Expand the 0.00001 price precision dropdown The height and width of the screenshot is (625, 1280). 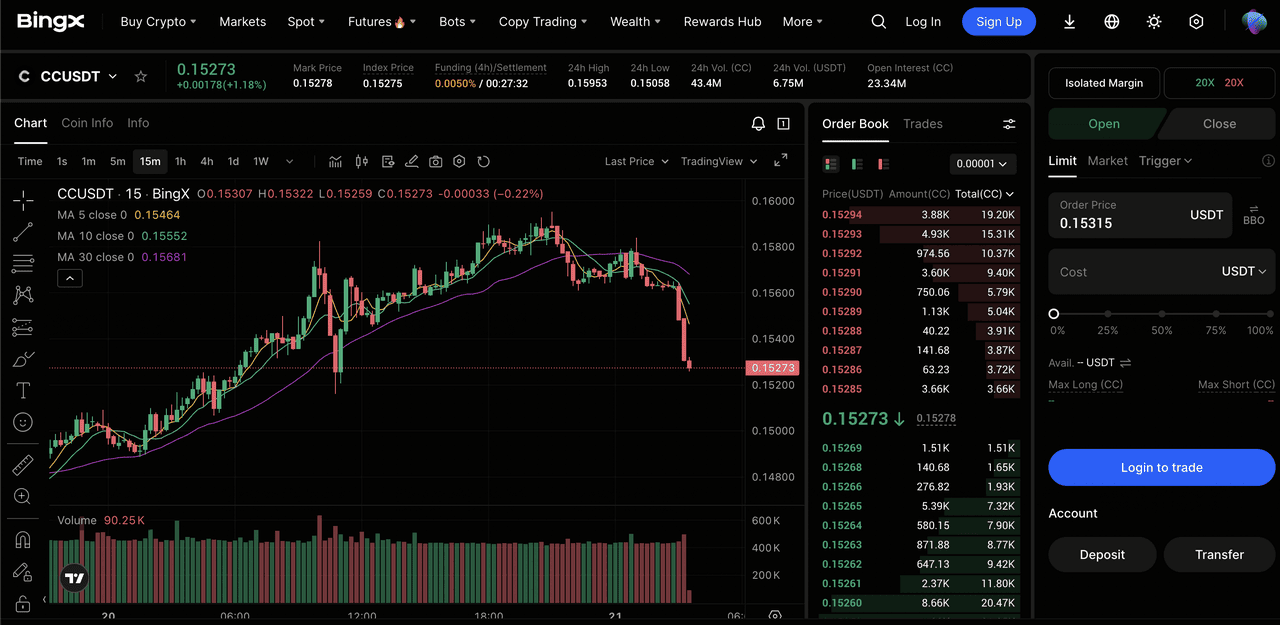tap(982, 164)
